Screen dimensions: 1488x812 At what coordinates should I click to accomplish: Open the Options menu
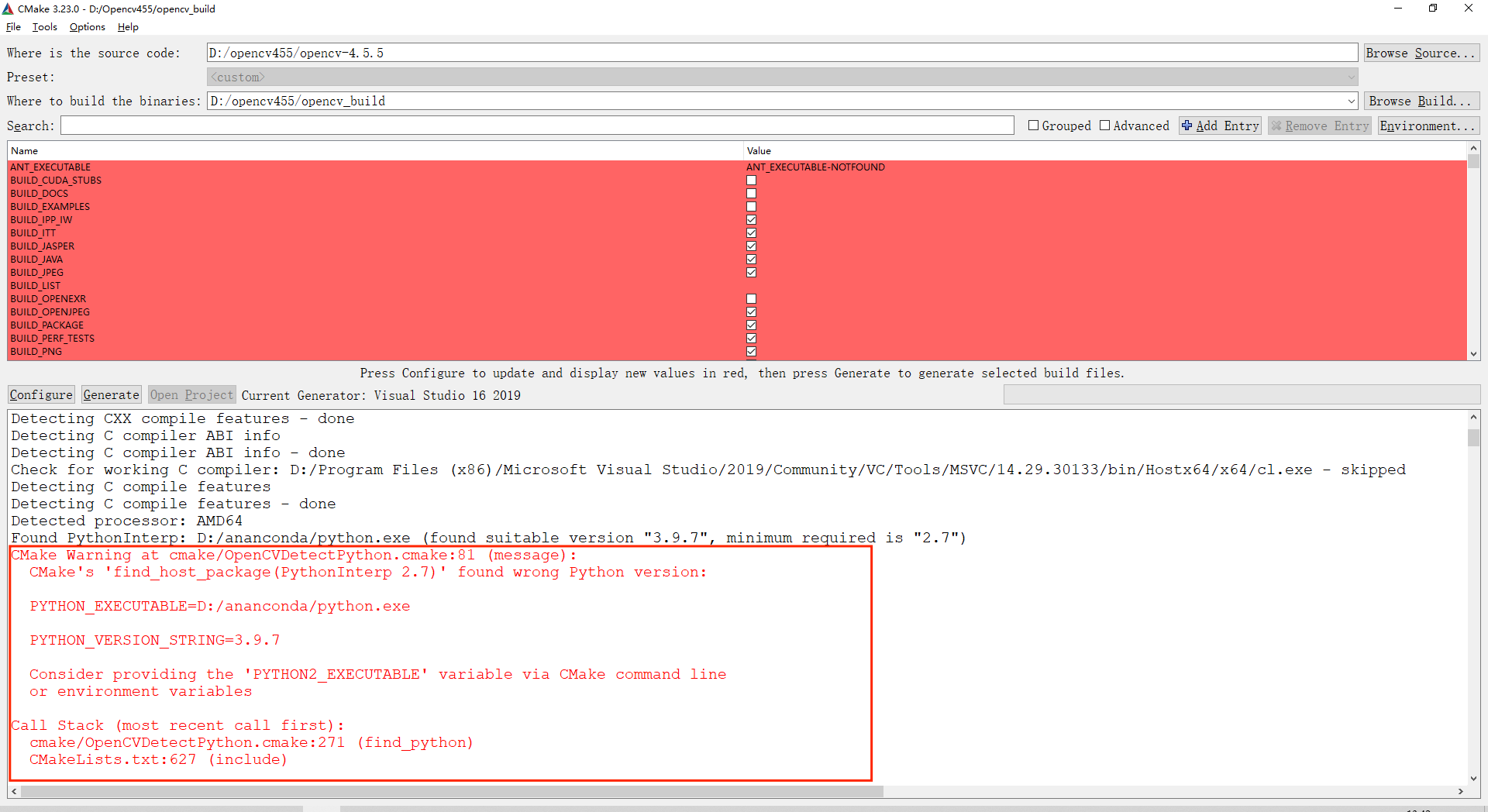87,27
